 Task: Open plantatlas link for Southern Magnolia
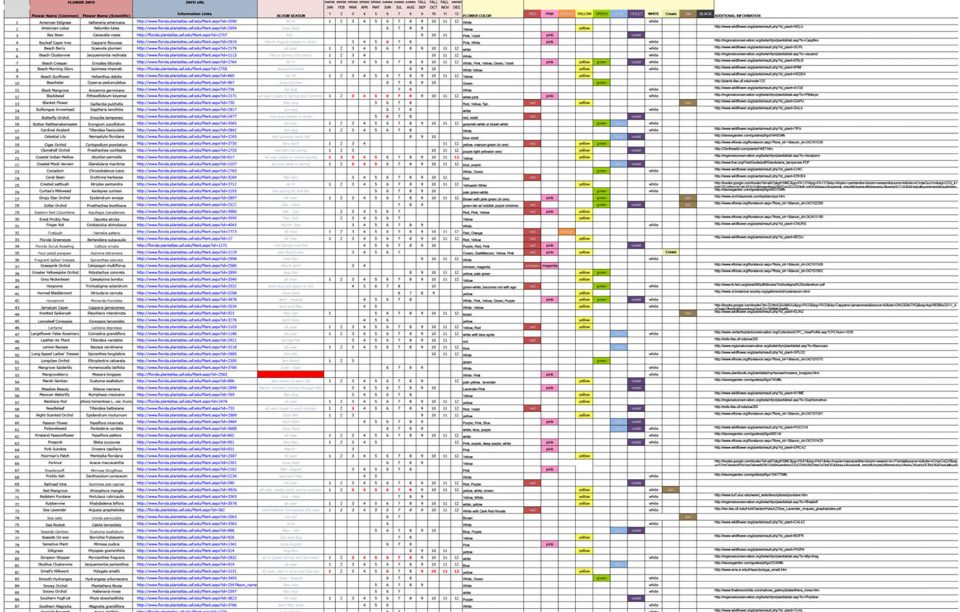point(186,606)
